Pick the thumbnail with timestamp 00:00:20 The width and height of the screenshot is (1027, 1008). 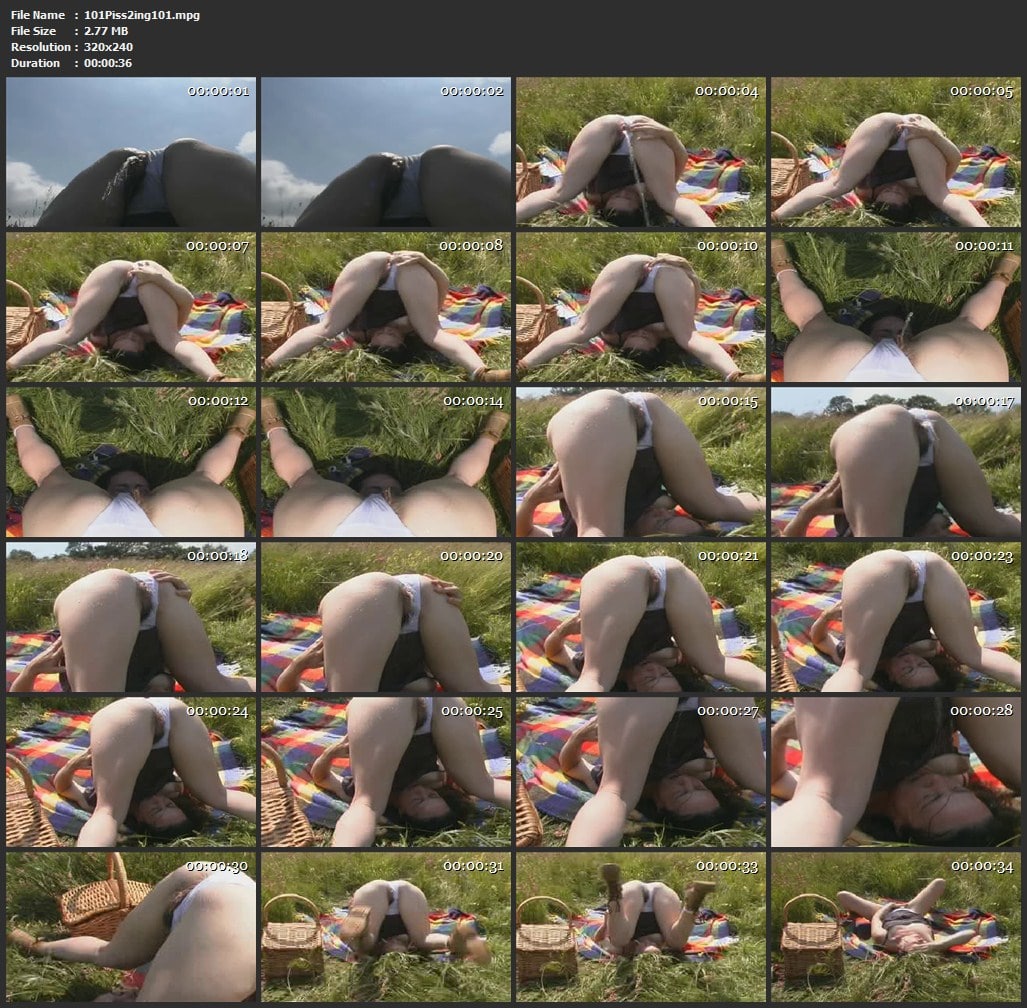click(x=386, y=617)
